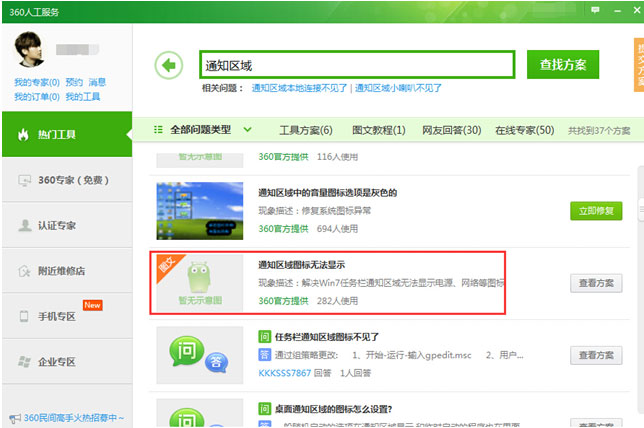Click the monitor icon beside 360专家
Screen dimensions: 644x428
tap(24, 180)
